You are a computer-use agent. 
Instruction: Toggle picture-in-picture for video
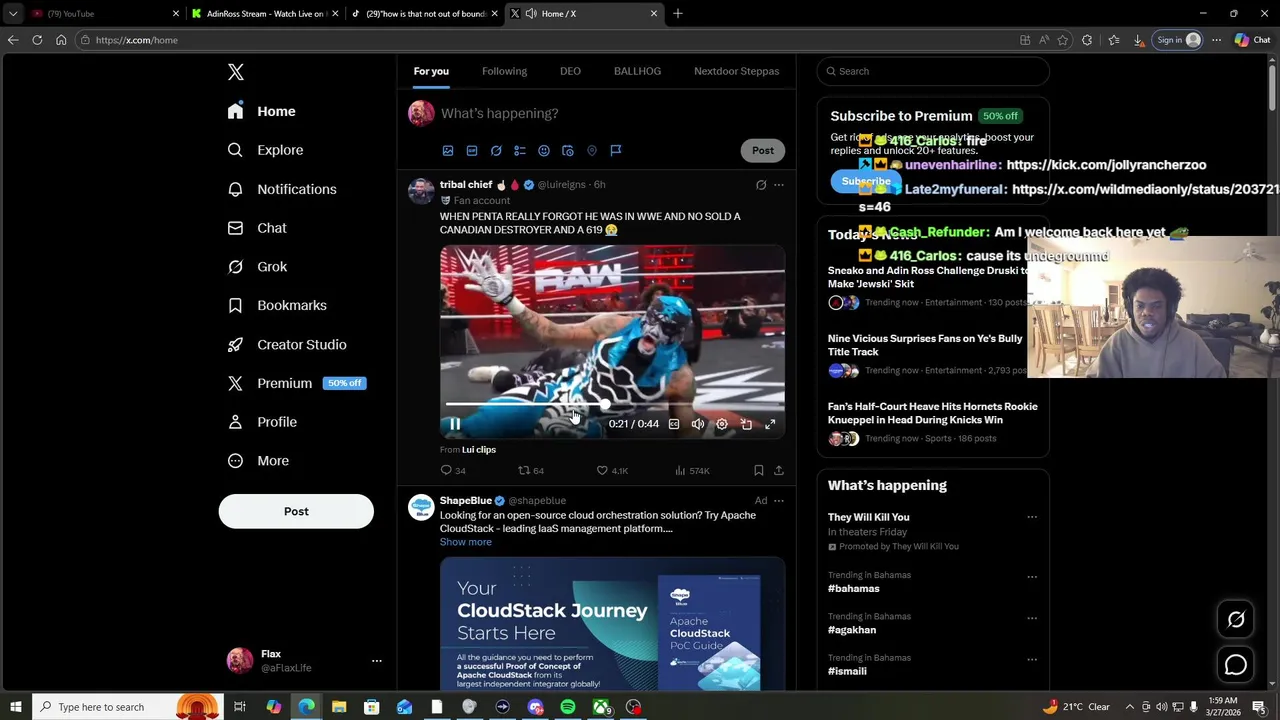coord(746,424)
